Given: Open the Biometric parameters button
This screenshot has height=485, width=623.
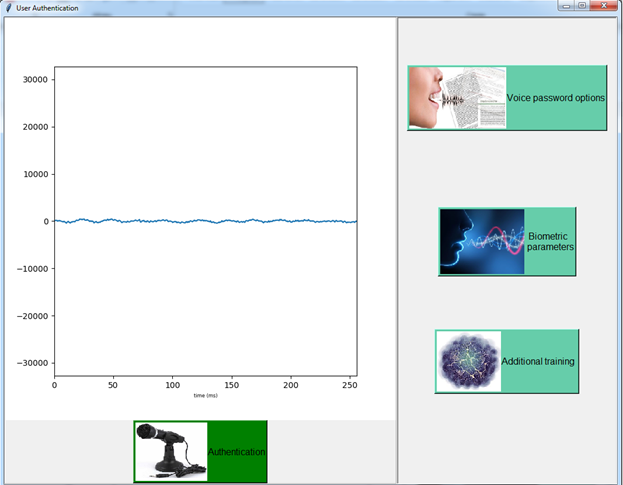Looking at the screenshot, I should click(507, 242).
